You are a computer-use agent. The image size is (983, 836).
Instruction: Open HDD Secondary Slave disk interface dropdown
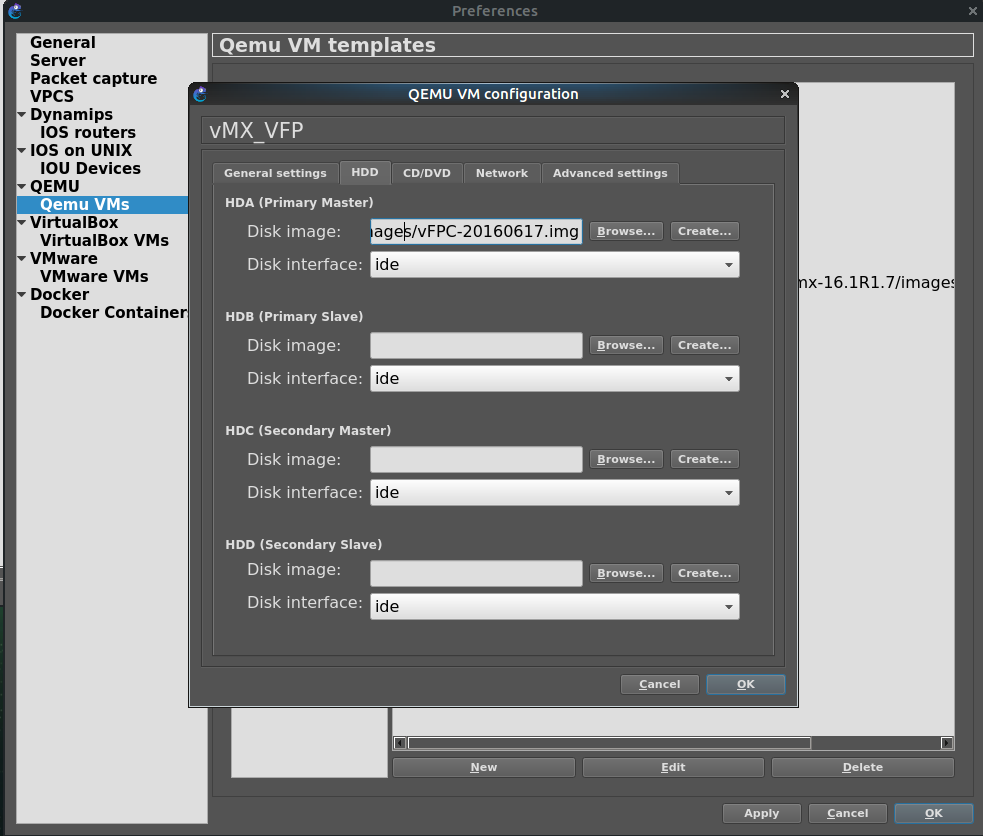[x=554, y=607]
